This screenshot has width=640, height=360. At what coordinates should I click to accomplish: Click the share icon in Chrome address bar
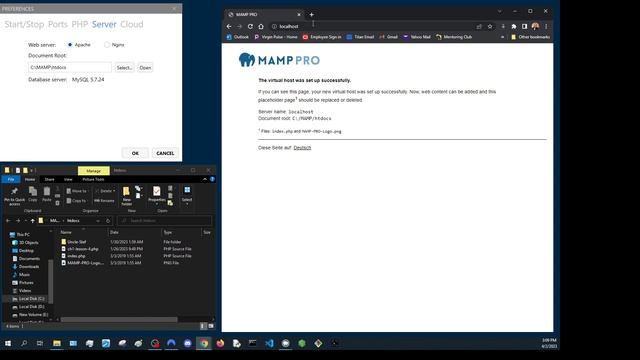pyautogui.click(x=479, y=26)
